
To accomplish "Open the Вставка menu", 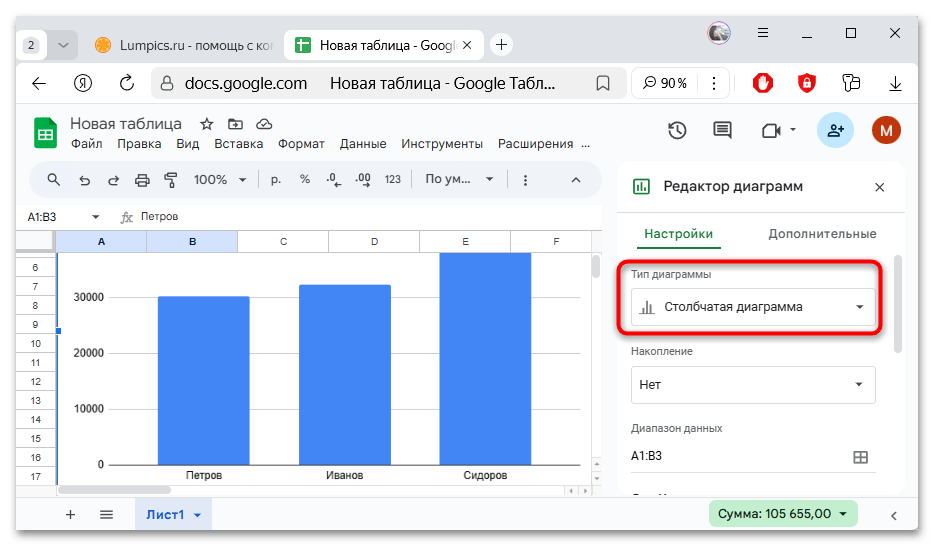I will point(239,144).
